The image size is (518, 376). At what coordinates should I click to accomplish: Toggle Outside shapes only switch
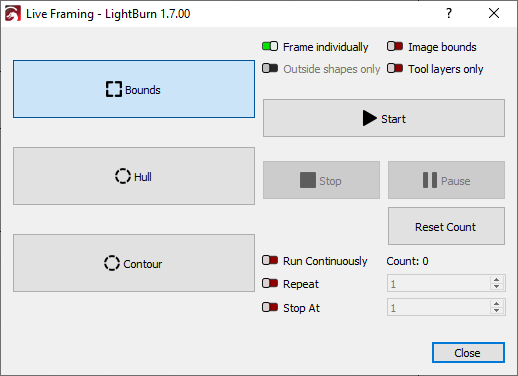tap(270, 68)
